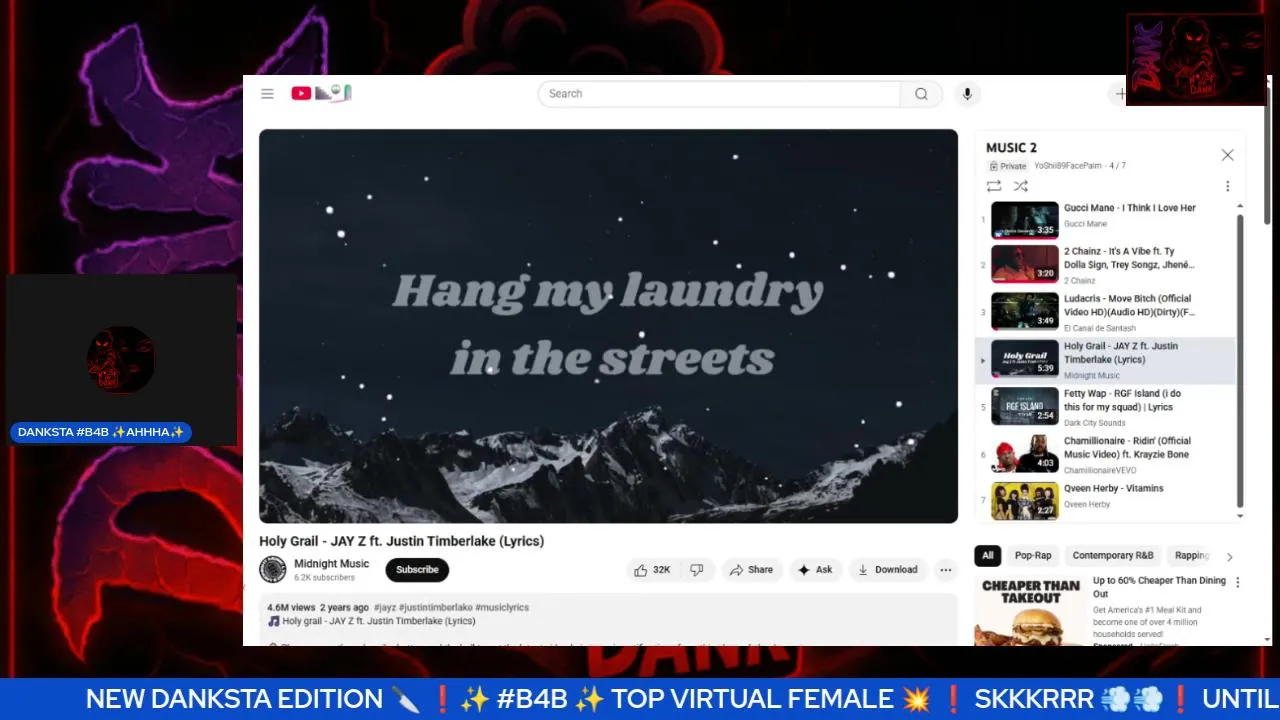Play Chamillionaire - Ridin' thumbnail
This screenshot has width=1280, height=720.
(x=1025, y=453)
